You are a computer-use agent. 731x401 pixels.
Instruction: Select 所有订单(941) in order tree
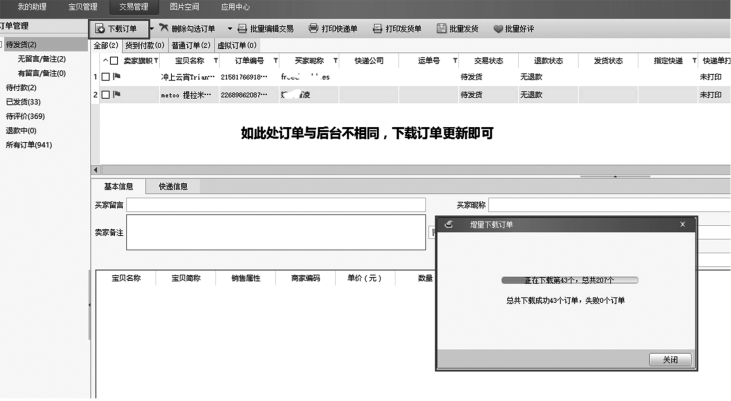coord(29,145)
